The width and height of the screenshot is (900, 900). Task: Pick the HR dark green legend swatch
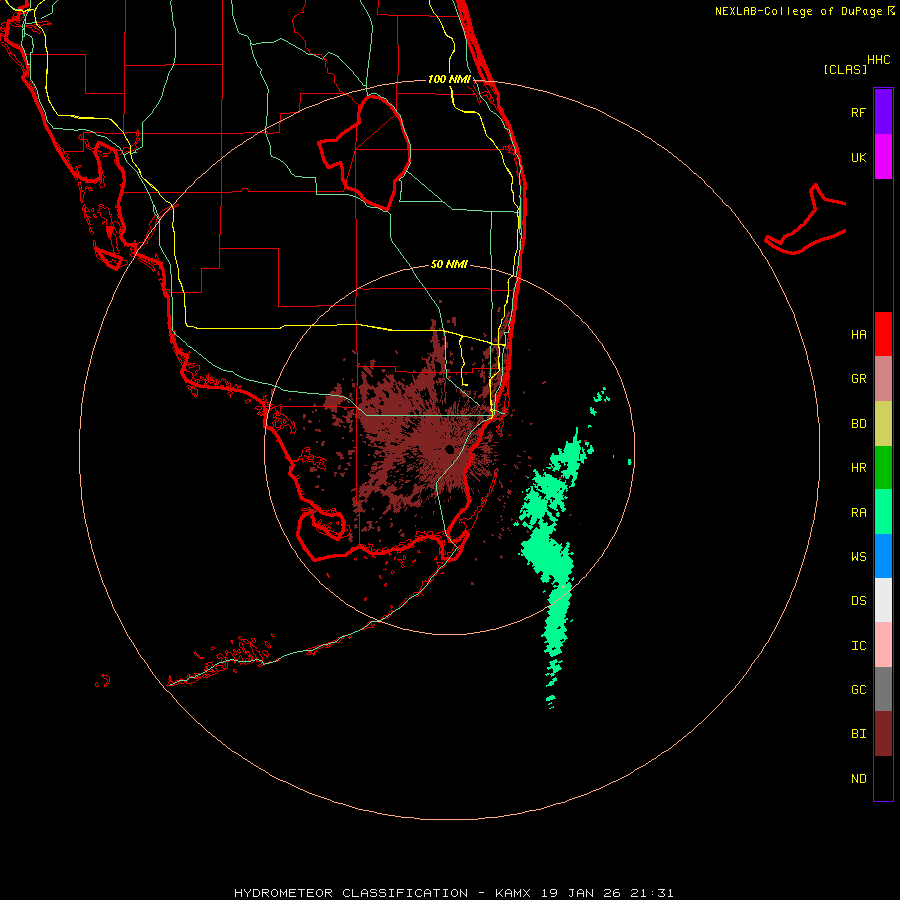[x=883, y=467]
